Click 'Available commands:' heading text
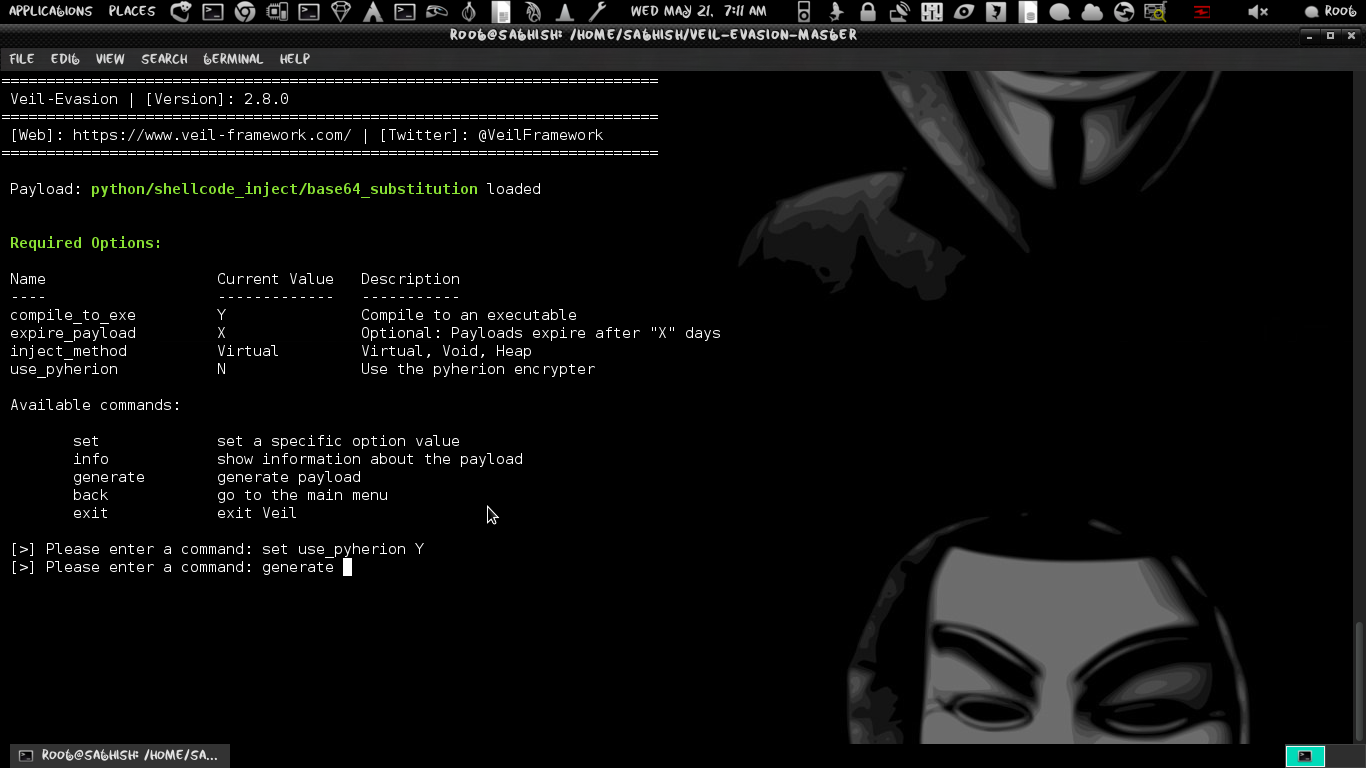Image resolution: width=1366 pixels, height=768 pixels. 95,405
